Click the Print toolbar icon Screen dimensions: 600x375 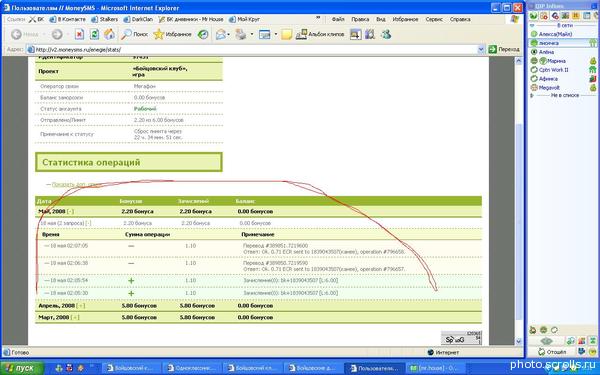[241, 34]
